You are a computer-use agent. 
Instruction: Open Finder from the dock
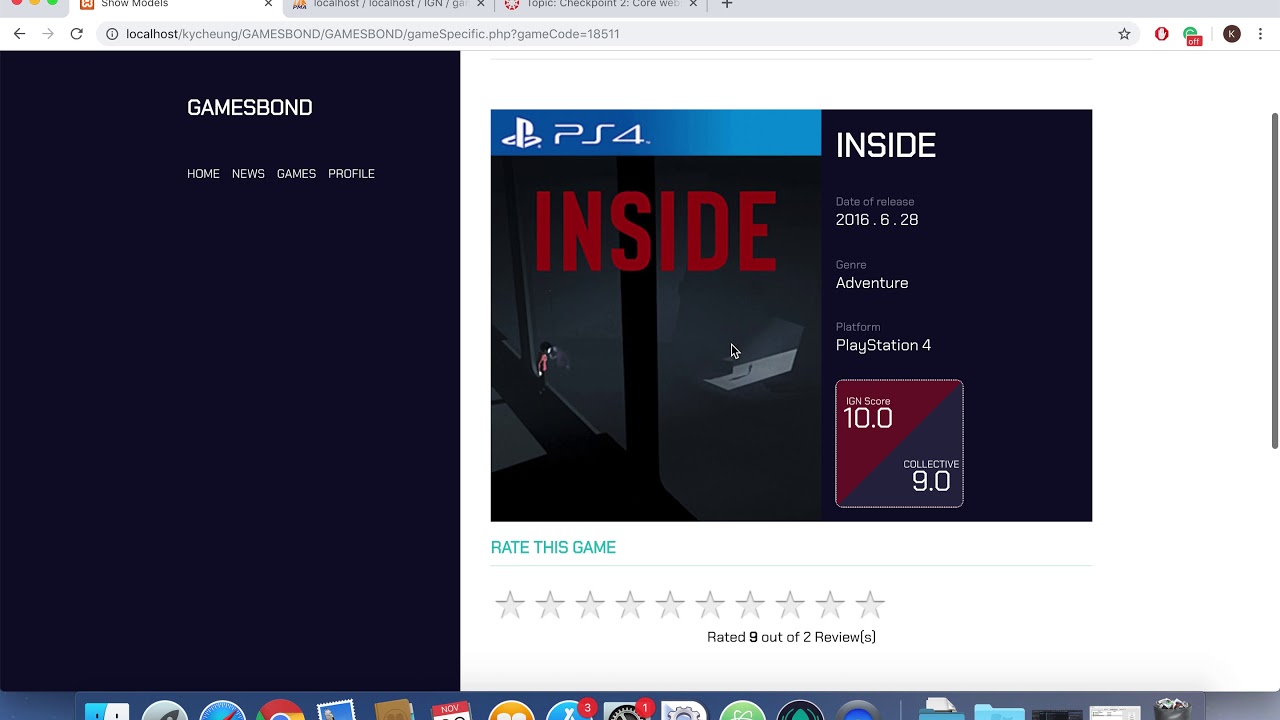click(x=107, y=712)
